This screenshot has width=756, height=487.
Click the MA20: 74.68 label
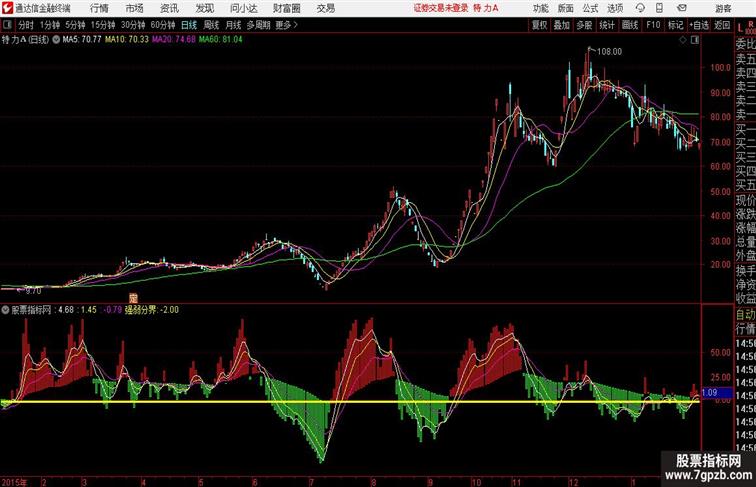point(174,40)
